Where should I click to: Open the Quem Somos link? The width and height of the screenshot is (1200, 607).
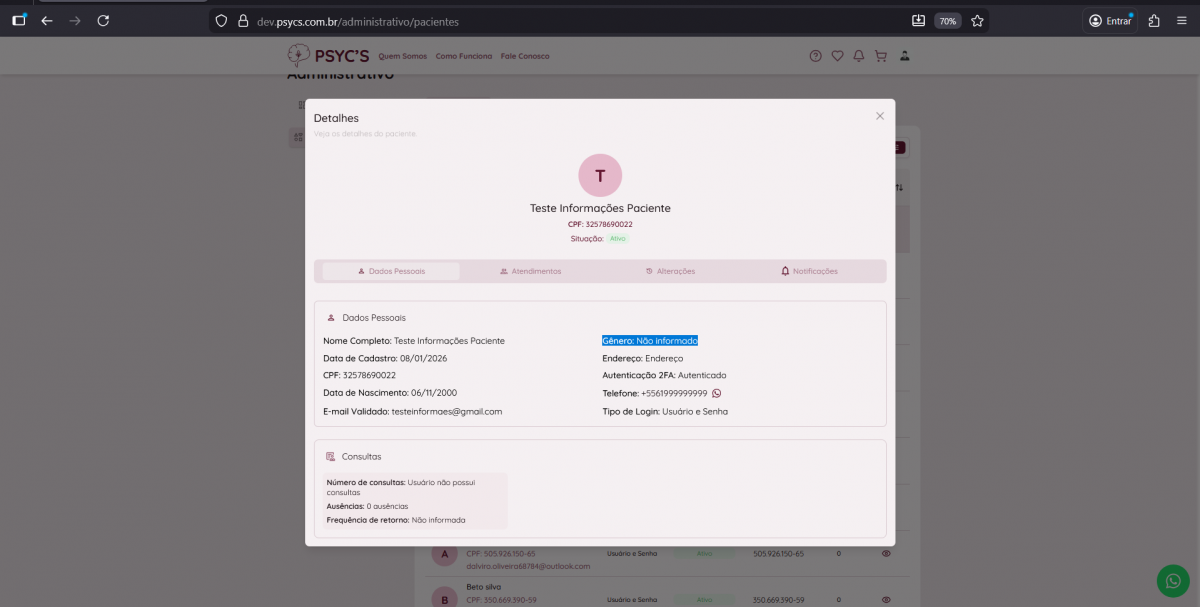coord(403,56)
